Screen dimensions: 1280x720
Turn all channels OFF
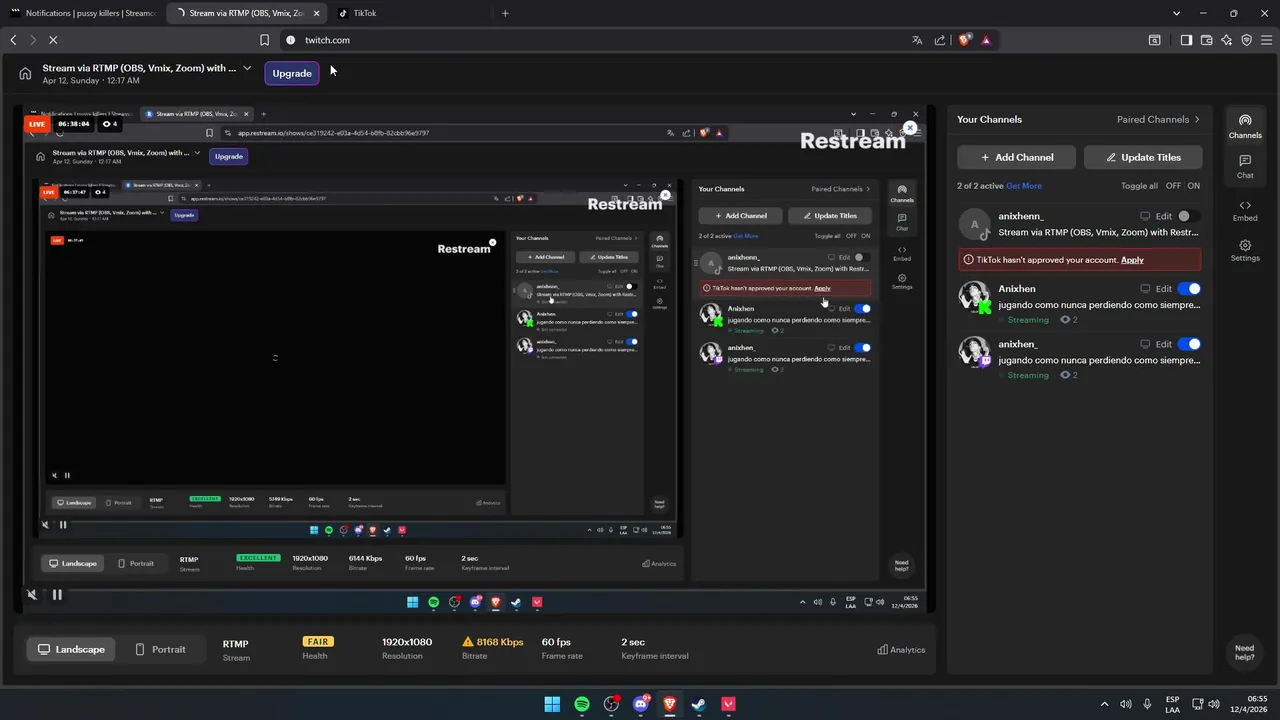point(1172,186)
